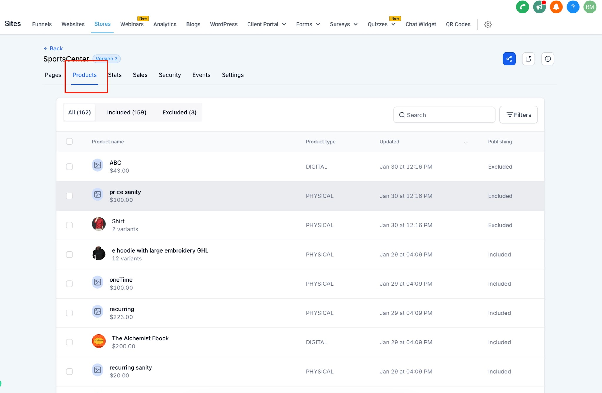602x393 pixels.
Task: Click the recurring product placeholder icon
Action: (98, 311)
